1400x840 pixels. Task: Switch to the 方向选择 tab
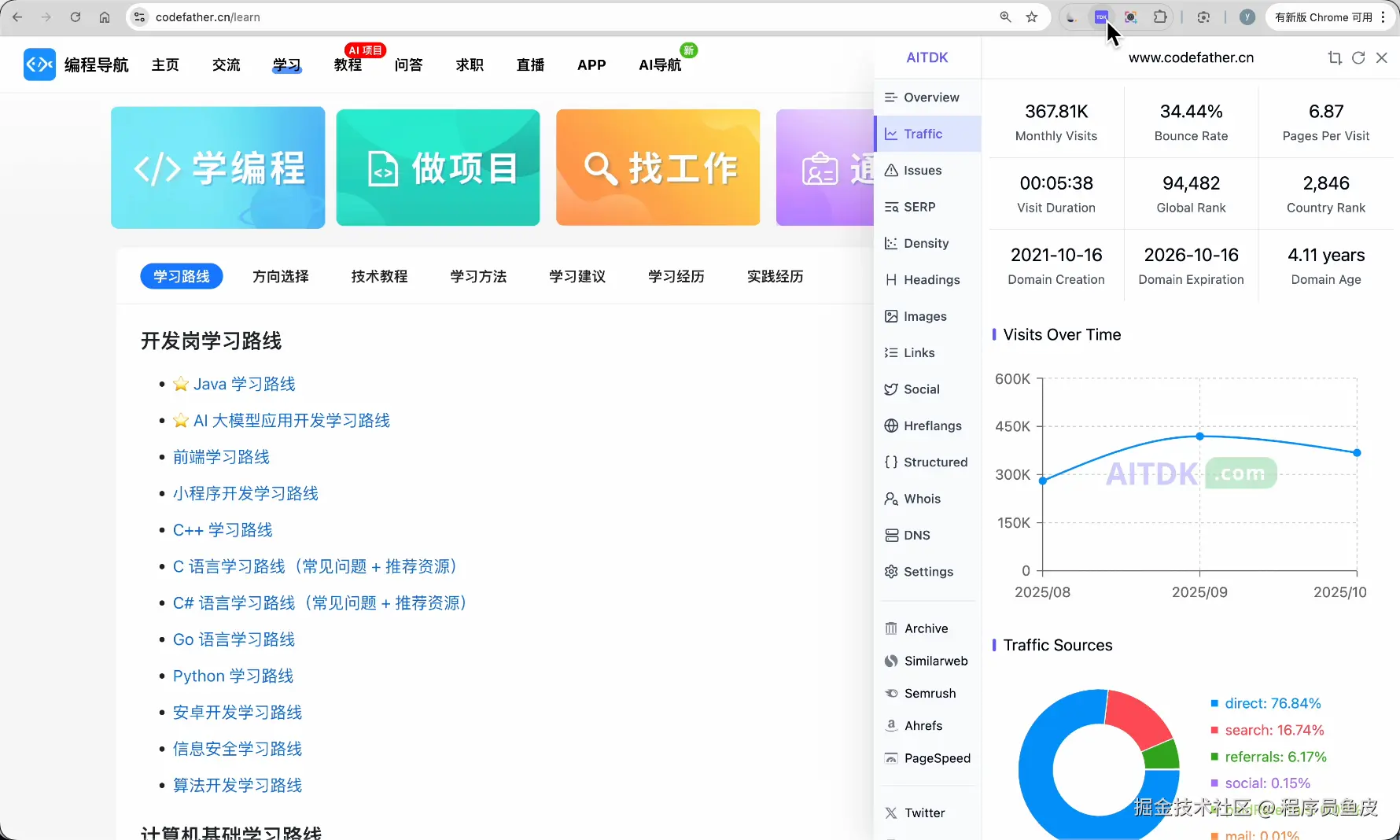281,276
